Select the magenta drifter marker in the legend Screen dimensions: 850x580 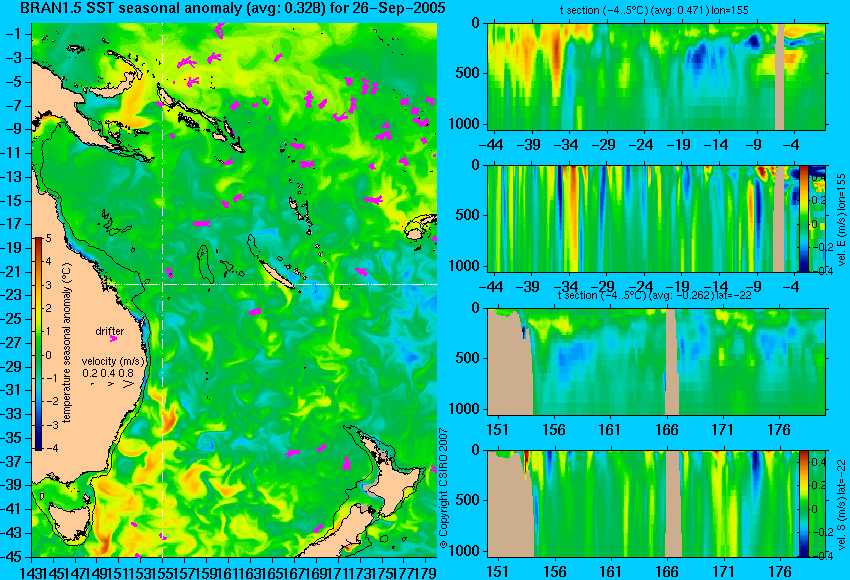[113, 339]
